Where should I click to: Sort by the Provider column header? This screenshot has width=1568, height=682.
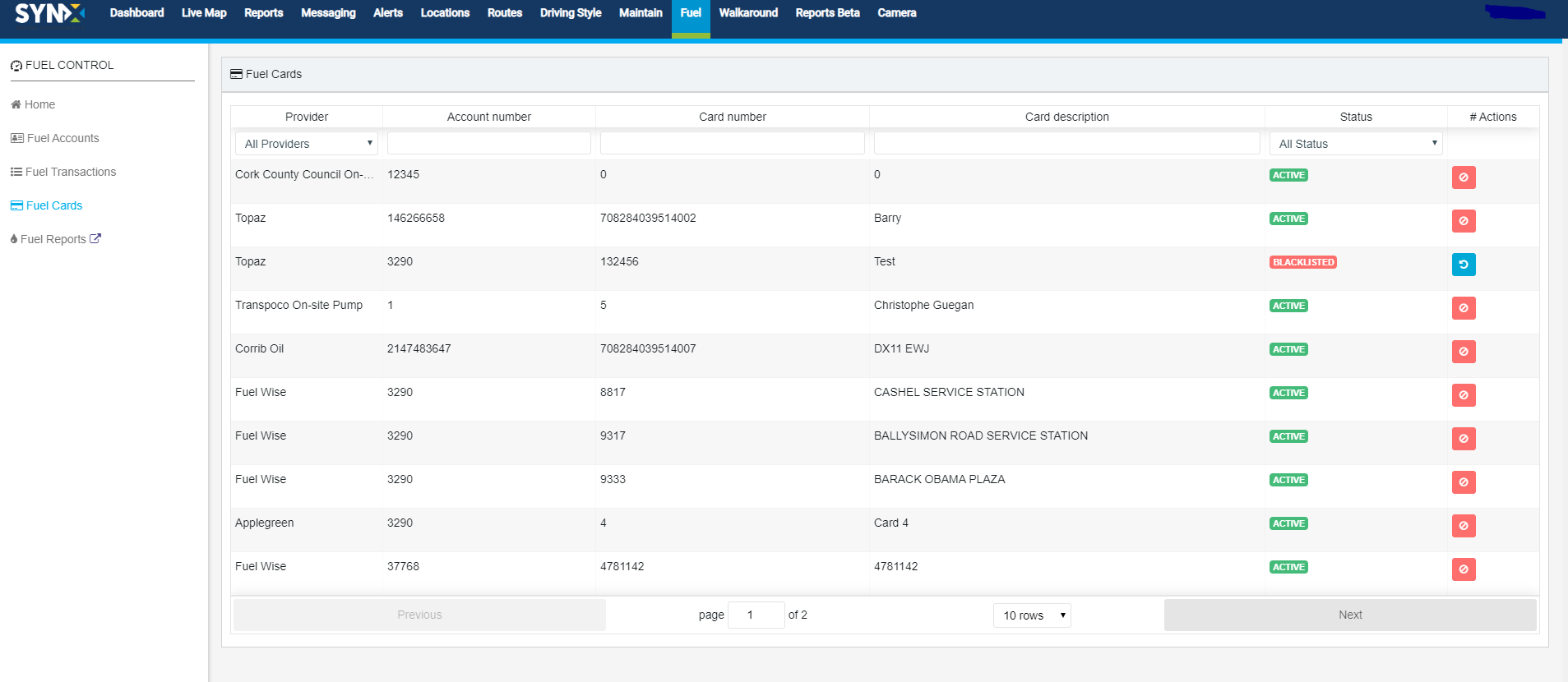click(307, 117)
